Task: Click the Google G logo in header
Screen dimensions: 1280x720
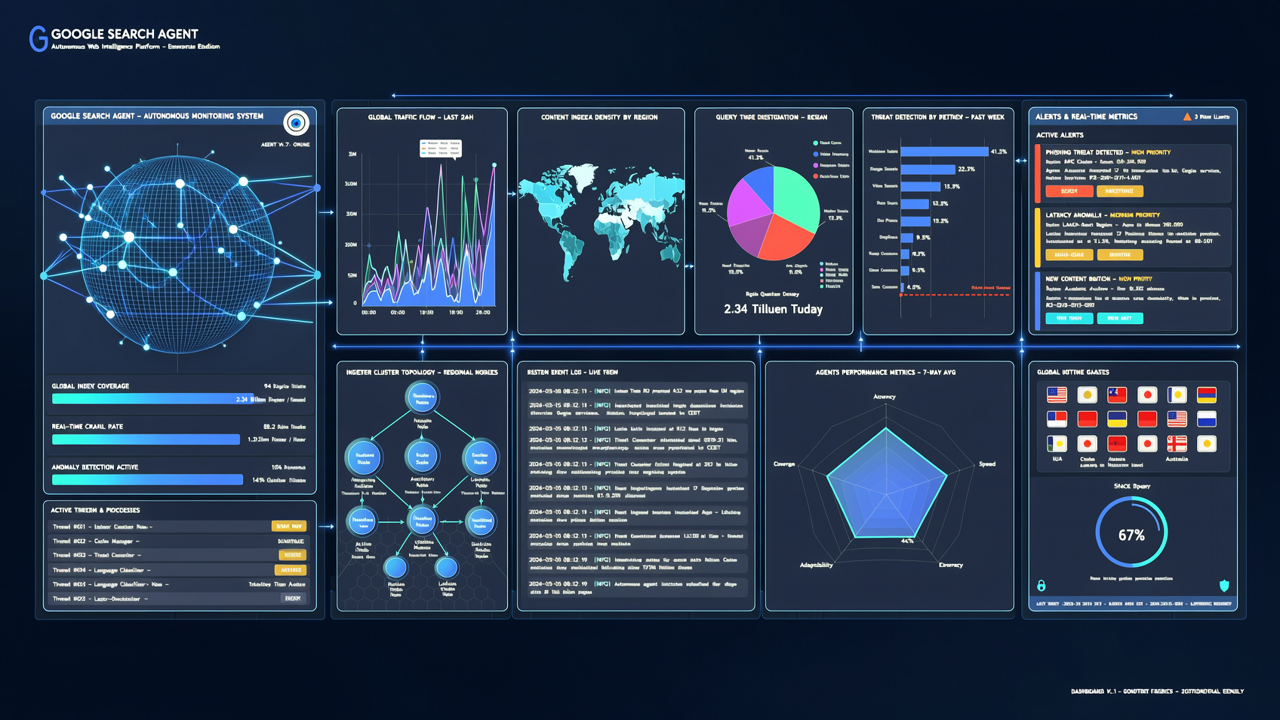Action: pyautogui.click(x=39, y=39)
